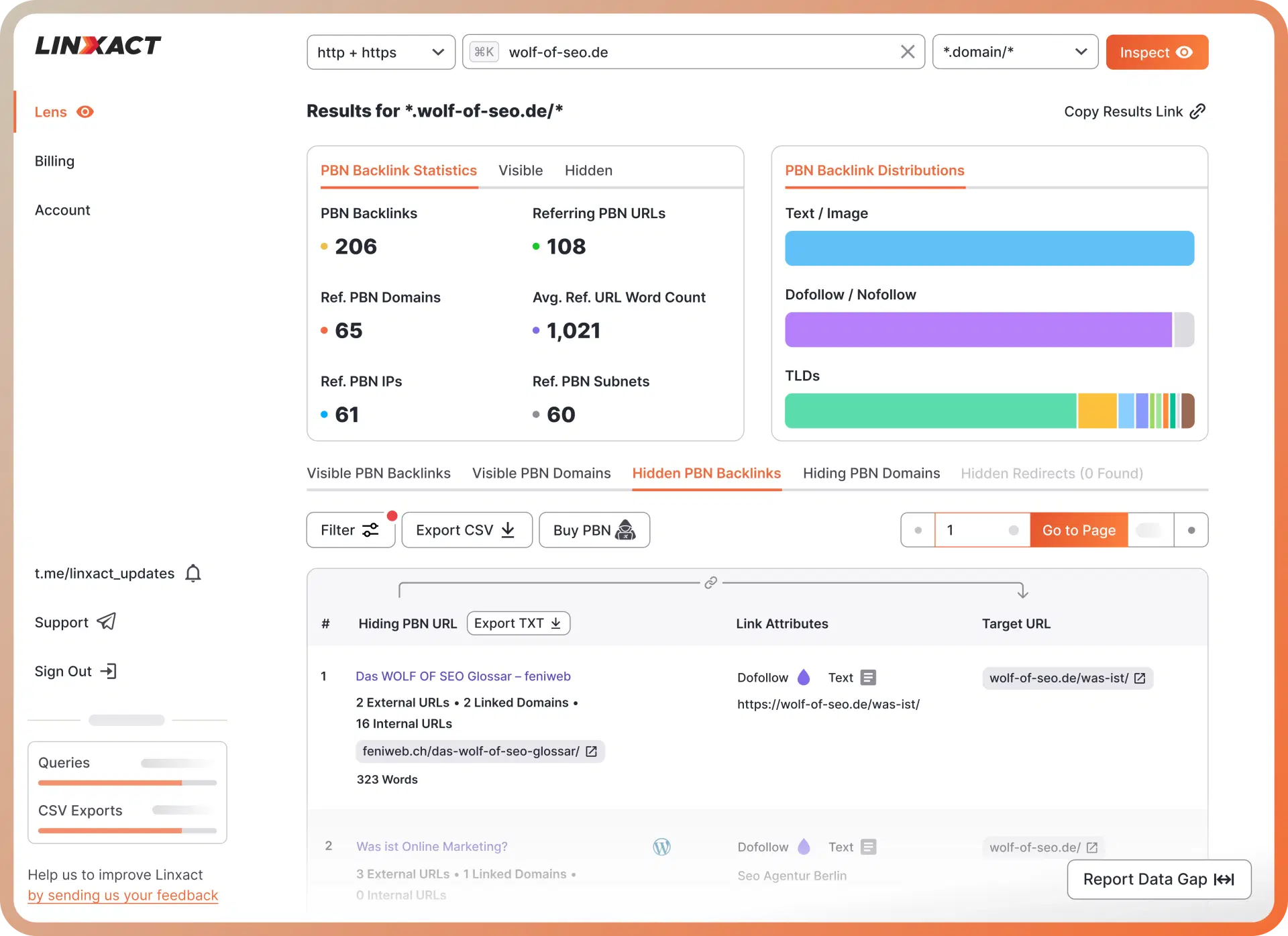Go to previous page dot button
Screen dimensions: 1288x936
[x=918, y=530]
